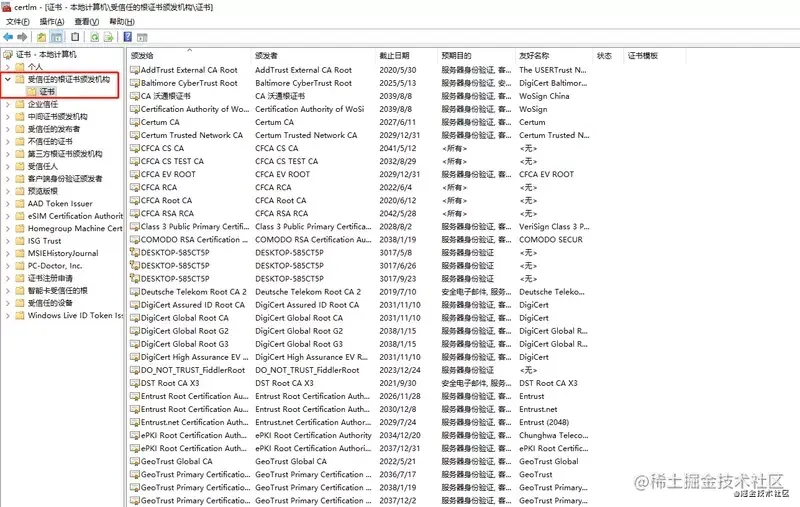Open the 查看(V) menu
This screenshot has height=507, width=800.
87,21
